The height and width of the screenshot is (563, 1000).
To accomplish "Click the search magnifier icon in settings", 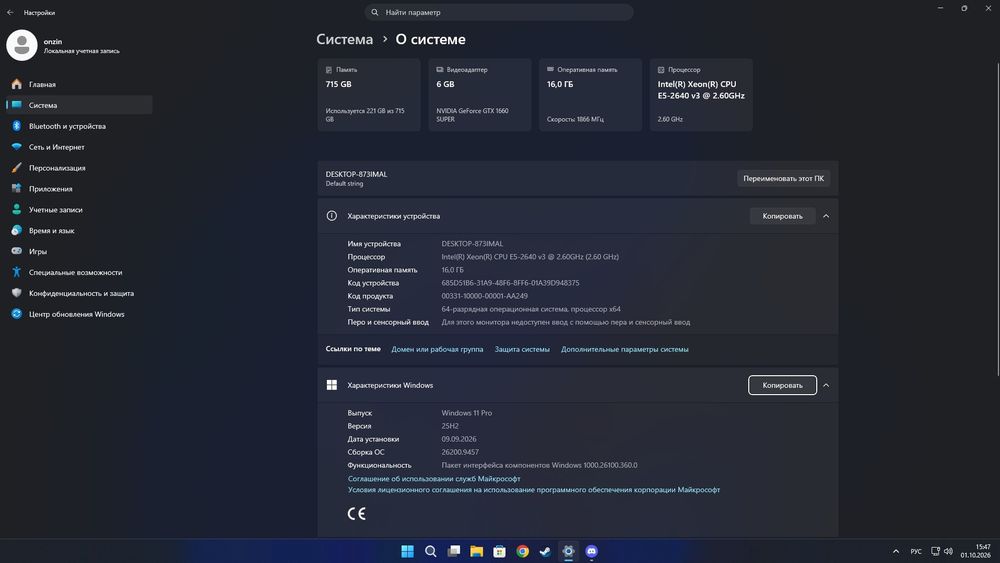I will pos(374,12).
